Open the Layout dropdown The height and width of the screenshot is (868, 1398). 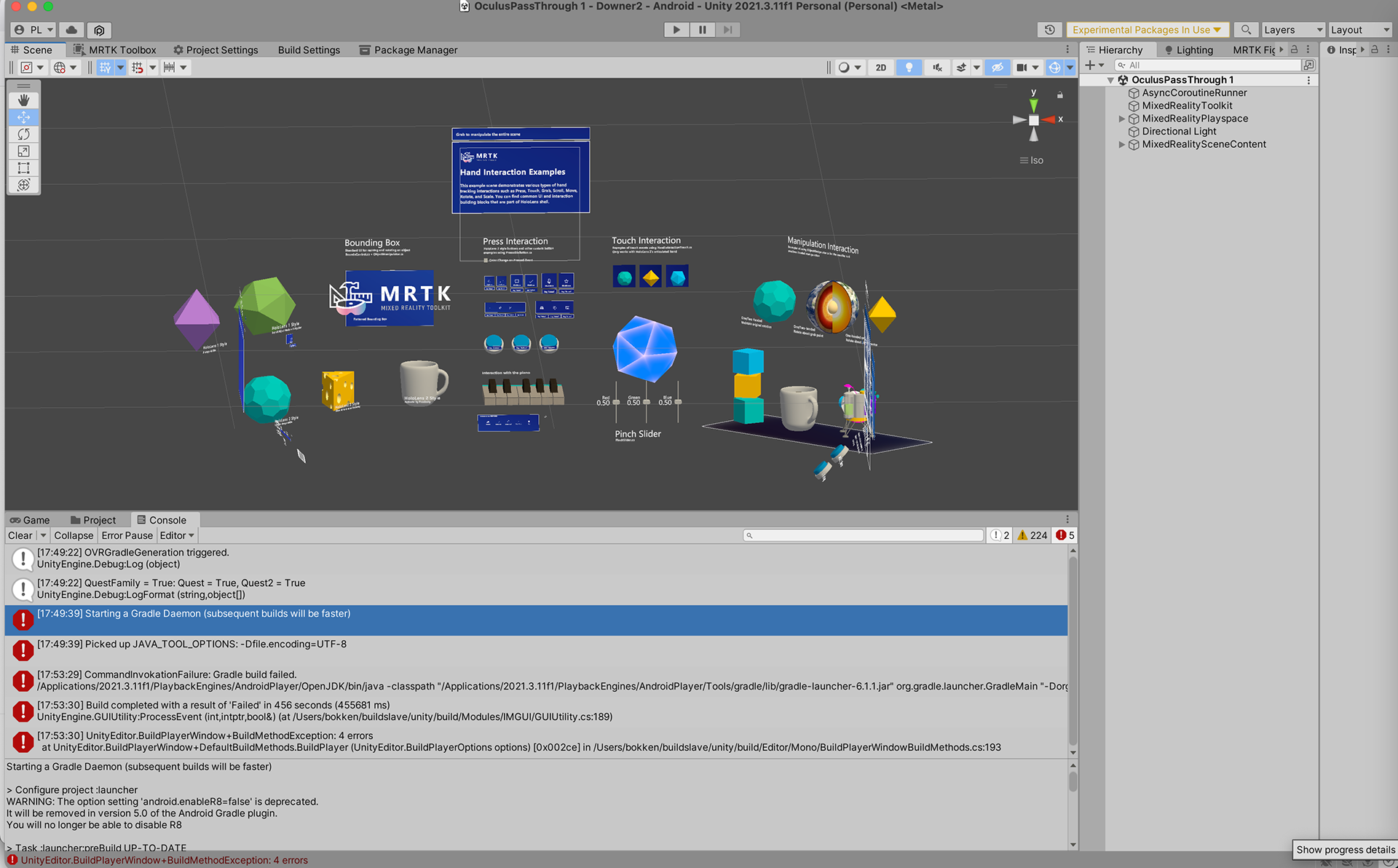[1359, 30]
